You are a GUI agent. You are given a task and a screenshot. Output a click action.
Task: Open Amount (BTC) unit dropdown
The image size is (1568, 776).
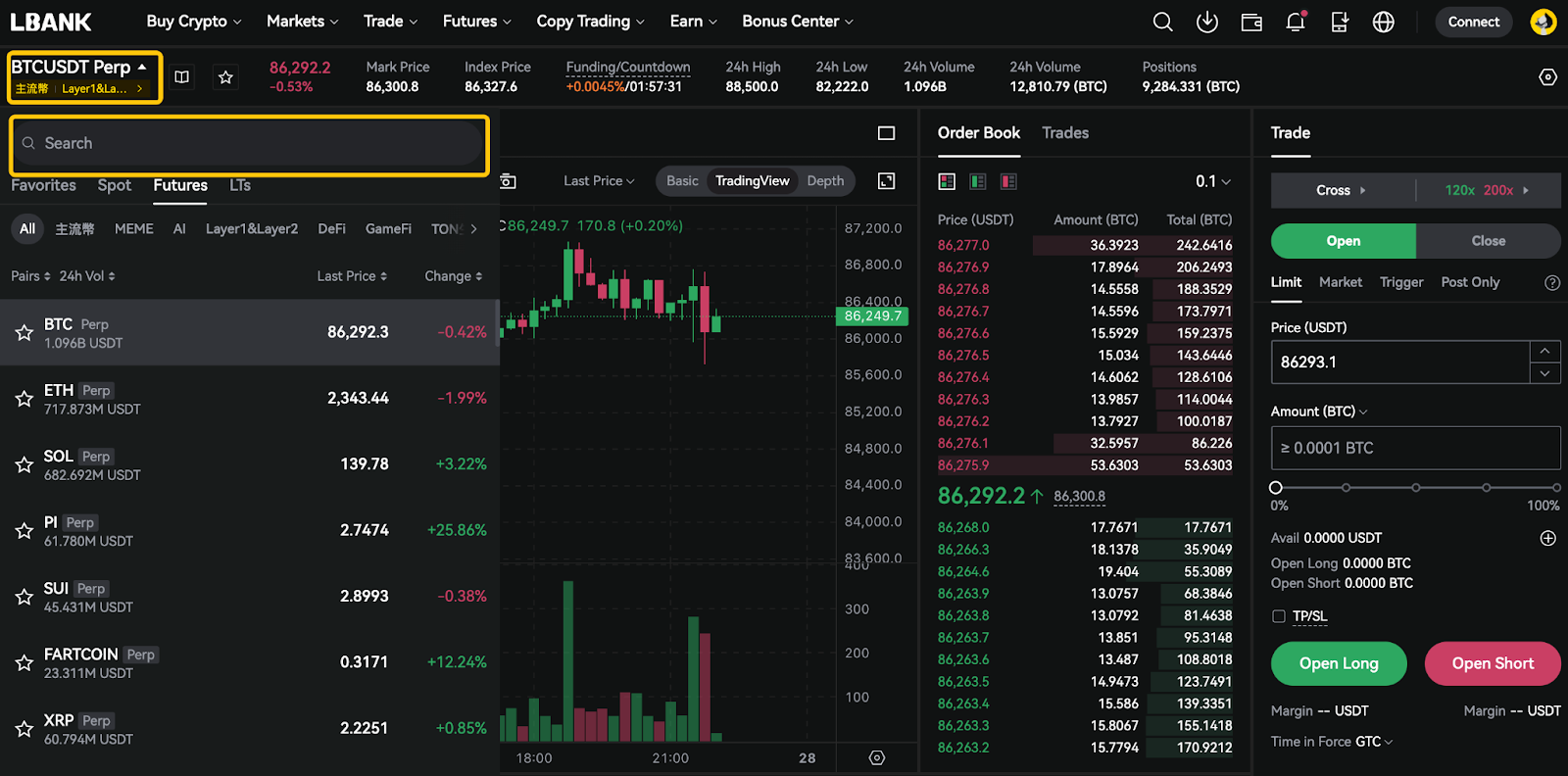(1319, 412)
